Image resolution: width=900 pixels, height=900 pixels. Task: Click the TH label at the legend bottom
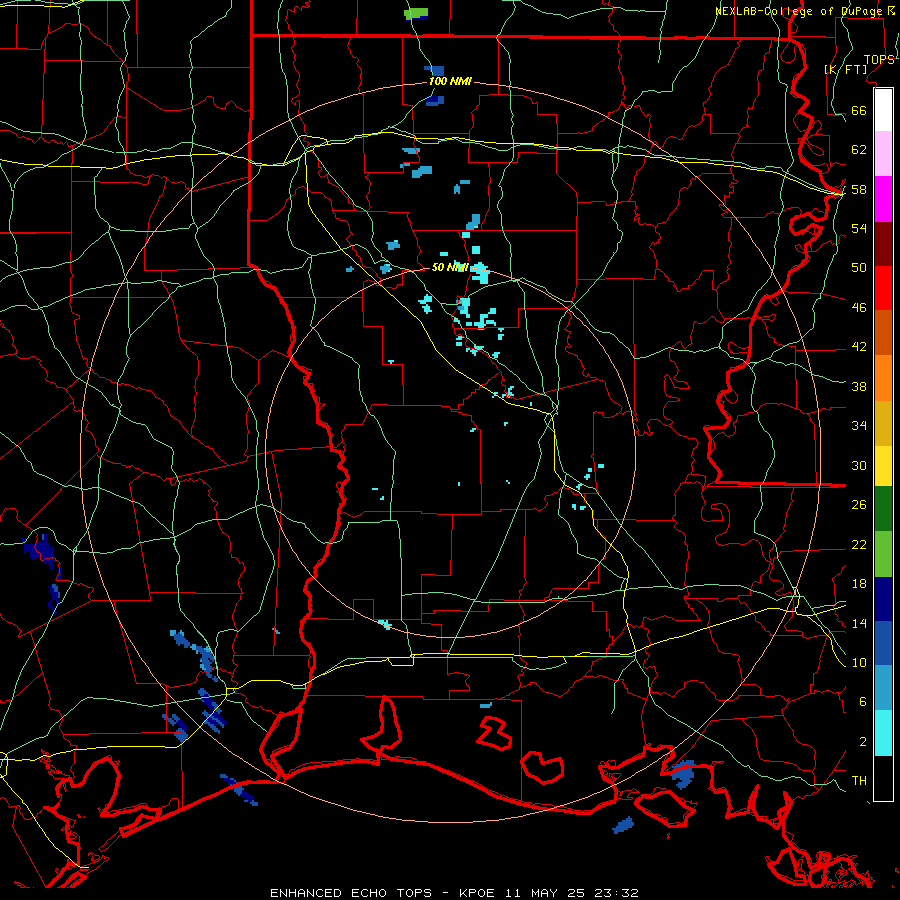tap(859, 780)
